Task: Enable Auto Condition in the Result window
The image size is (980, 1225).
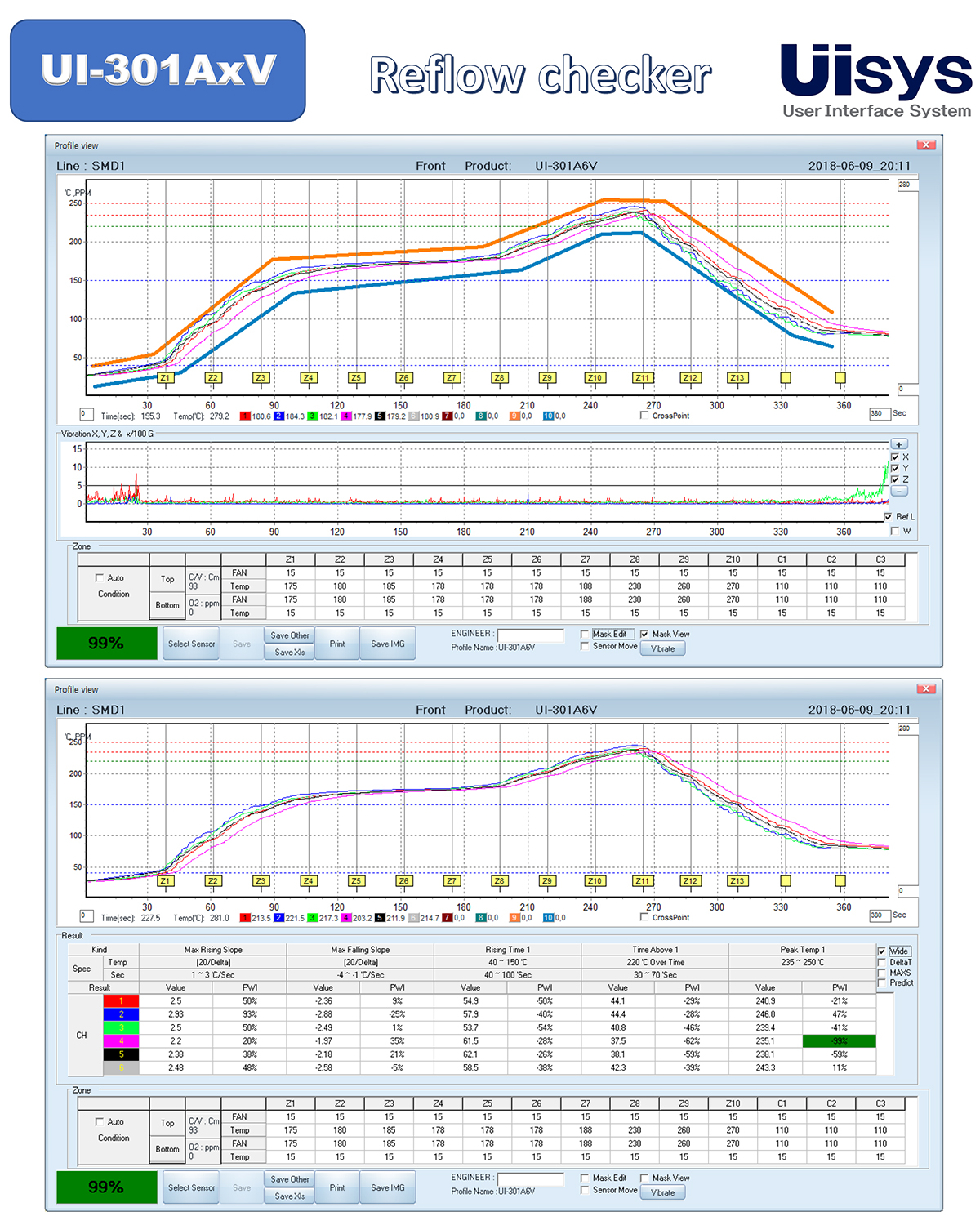Action: pyautogui.click(x=100, y=1121)
